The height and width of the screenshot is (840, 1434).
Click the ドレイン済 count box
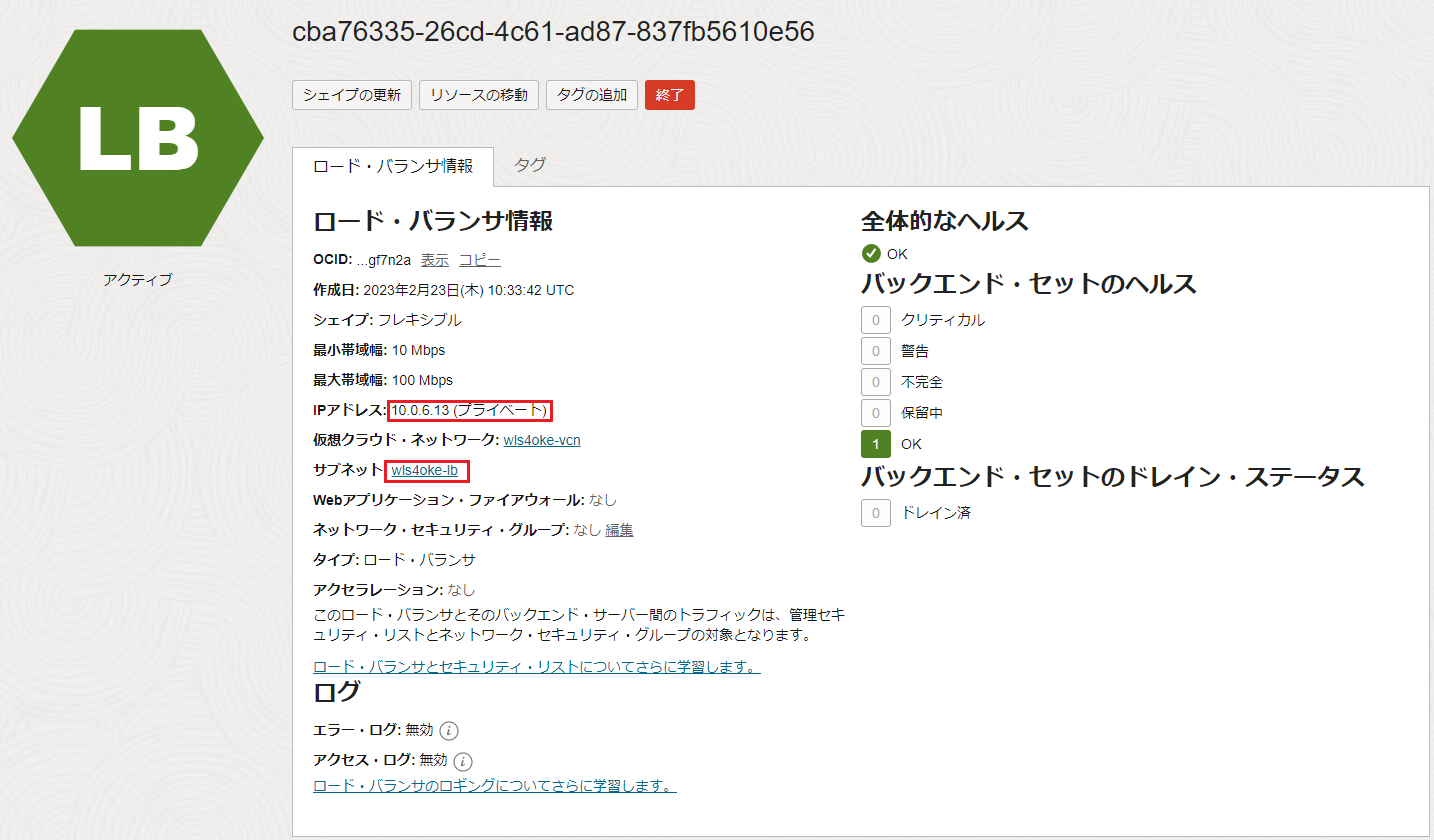tap(876, 513)
